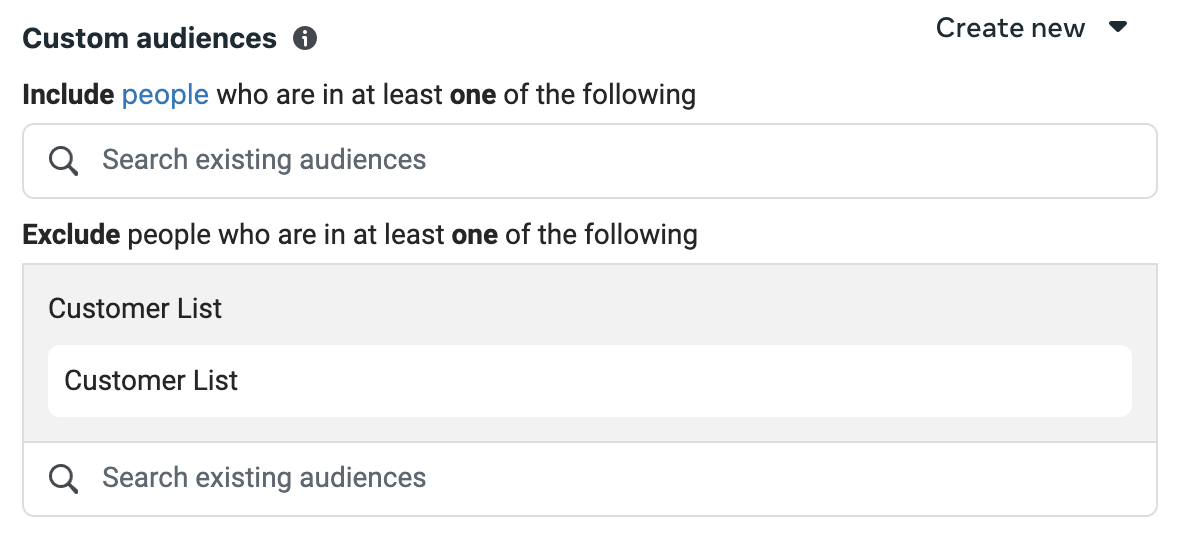Viewport: 1178px width, 536px height.
Task: Click the magnifier icon in Exclude search box
Action: [64, 479]
